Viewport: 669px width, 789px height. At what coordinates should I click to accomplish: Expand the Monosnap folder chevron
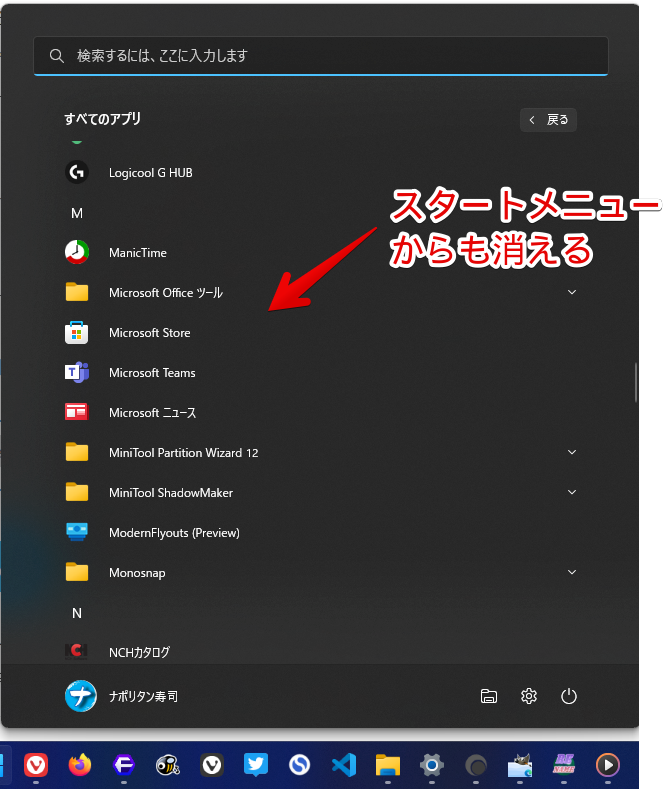click(572, 572)
